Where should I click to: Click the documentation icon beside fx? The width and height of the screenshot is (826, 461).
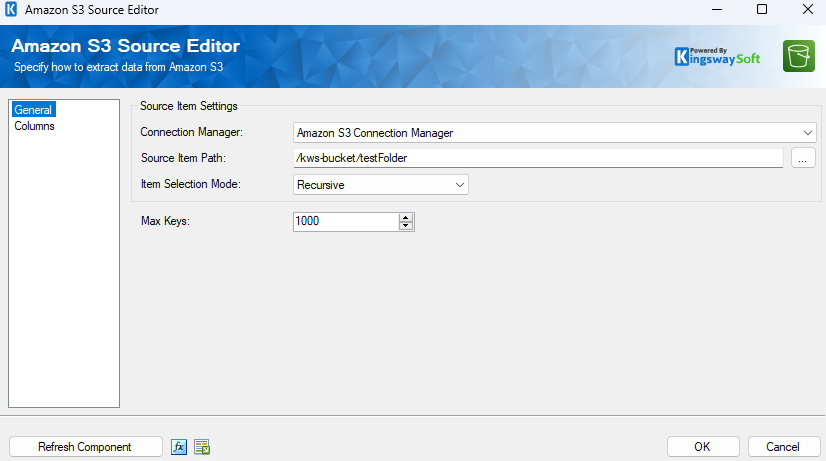[202, 447]
